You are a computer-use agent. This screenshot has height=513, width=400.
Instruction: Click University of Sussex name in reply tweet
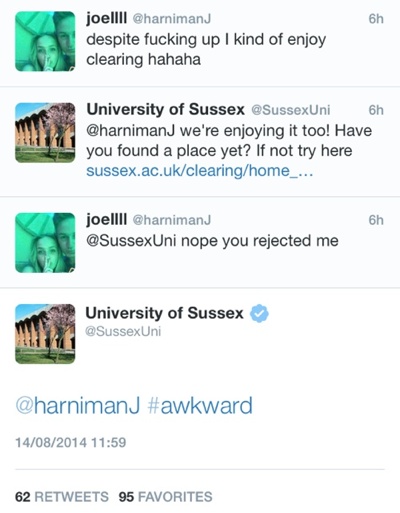pos(165,109)
